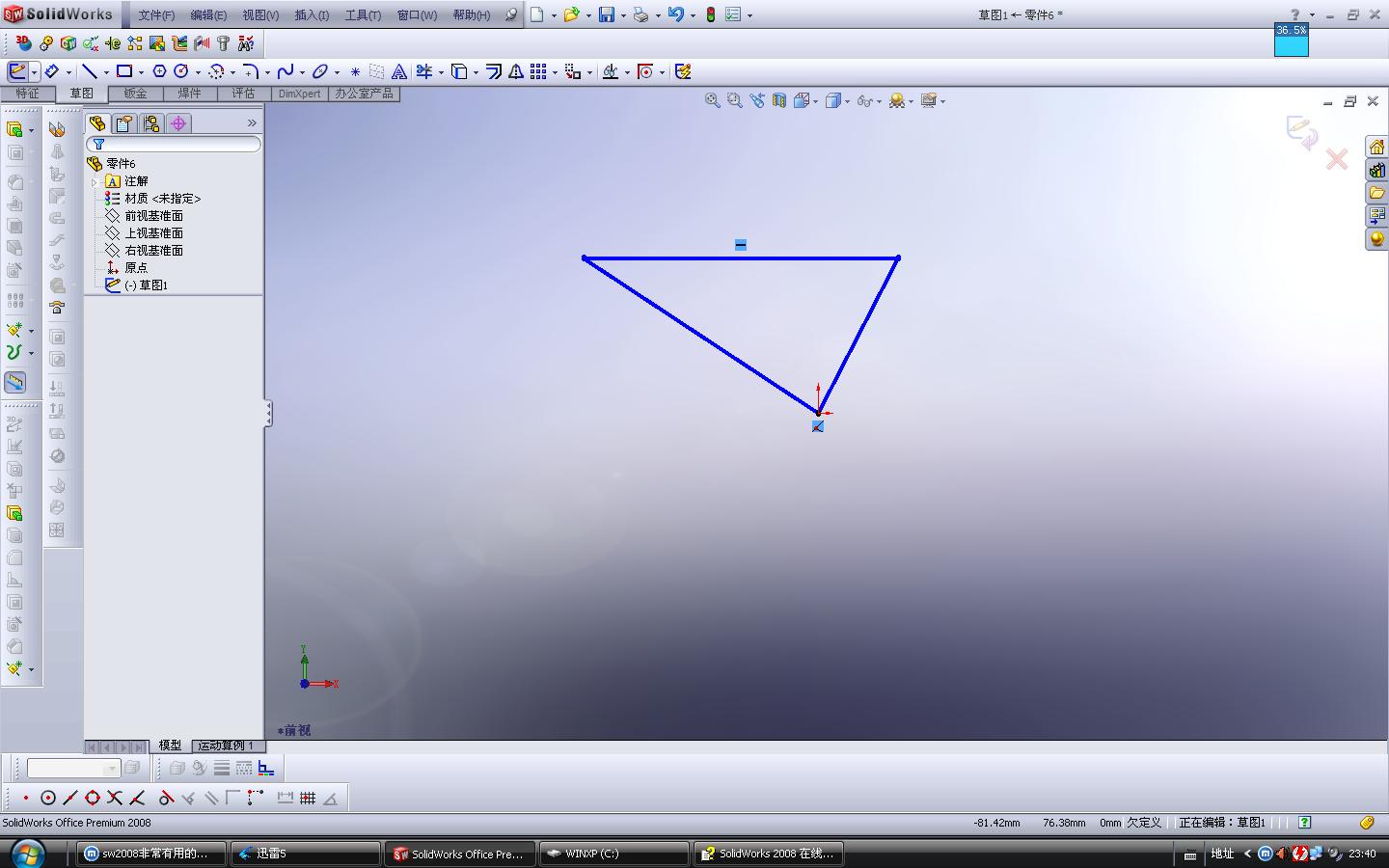The image size is (1389, 868).
Task: Open the Ellipse tool dropdown arrow
Action: (337, 72)
